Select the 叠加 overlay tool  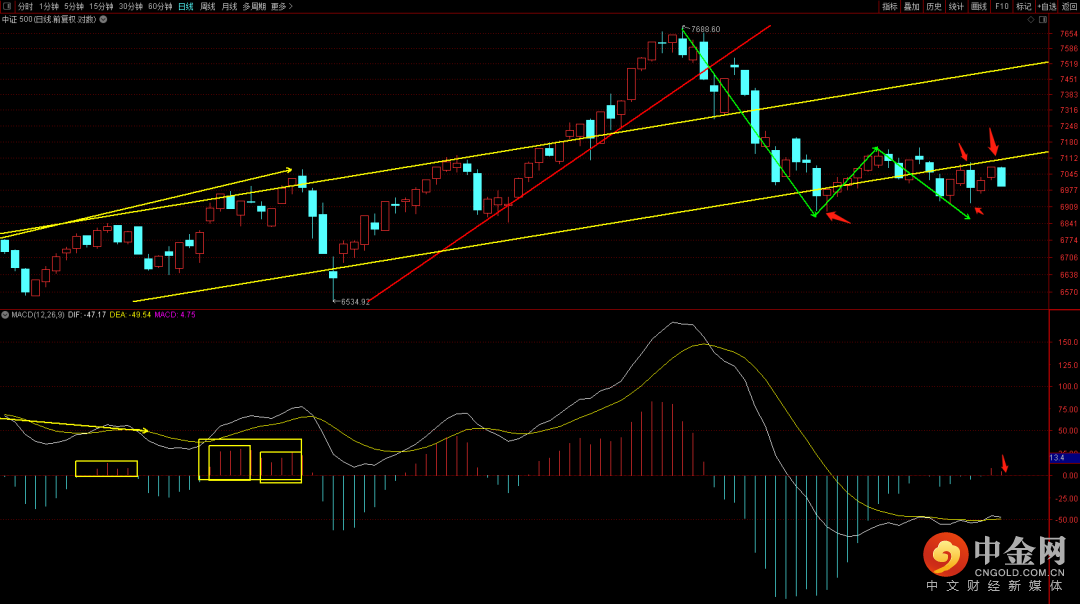point(912,6)
